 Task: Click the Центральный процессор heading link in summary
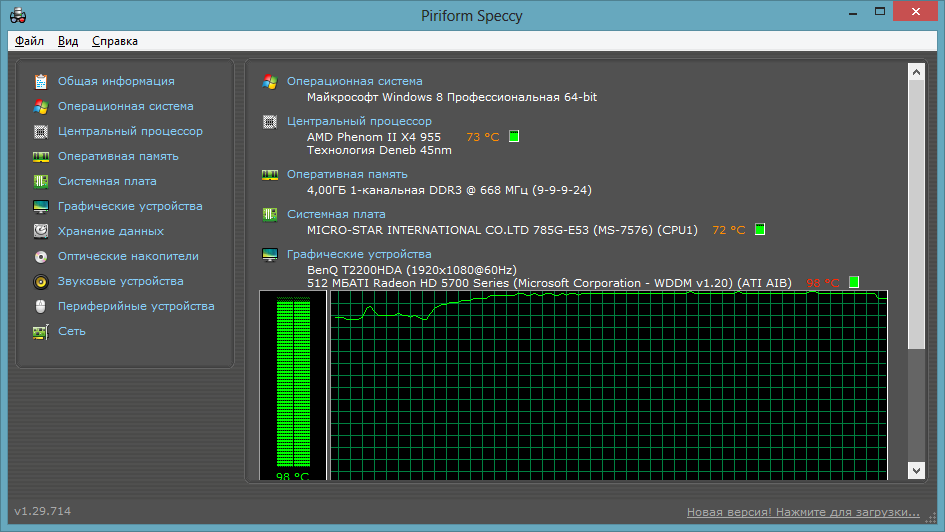tap(359, 121)
